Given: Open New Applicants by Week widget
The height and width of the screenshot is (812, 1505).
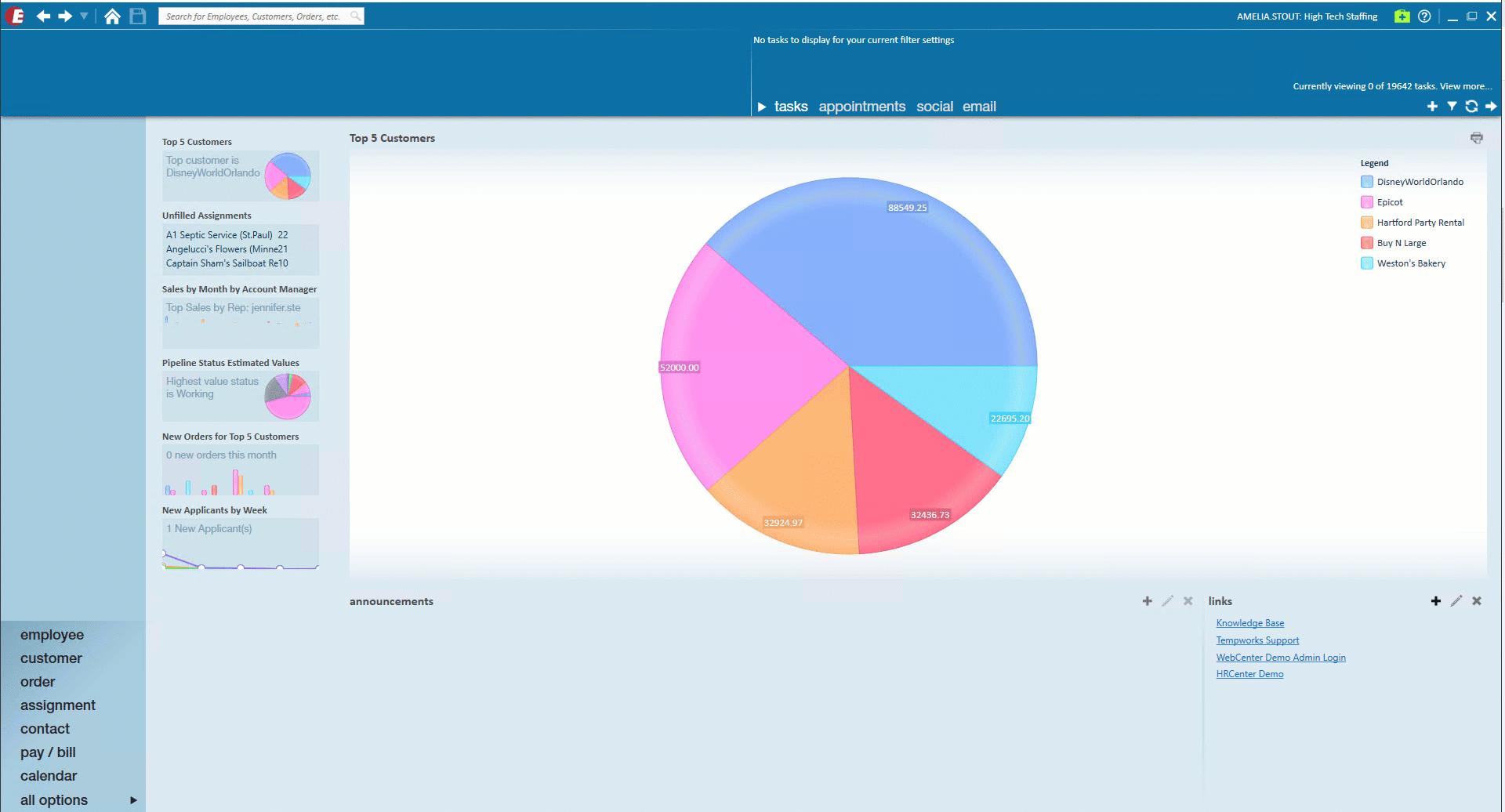Looking at the screenshot, I should pos(241,544).
